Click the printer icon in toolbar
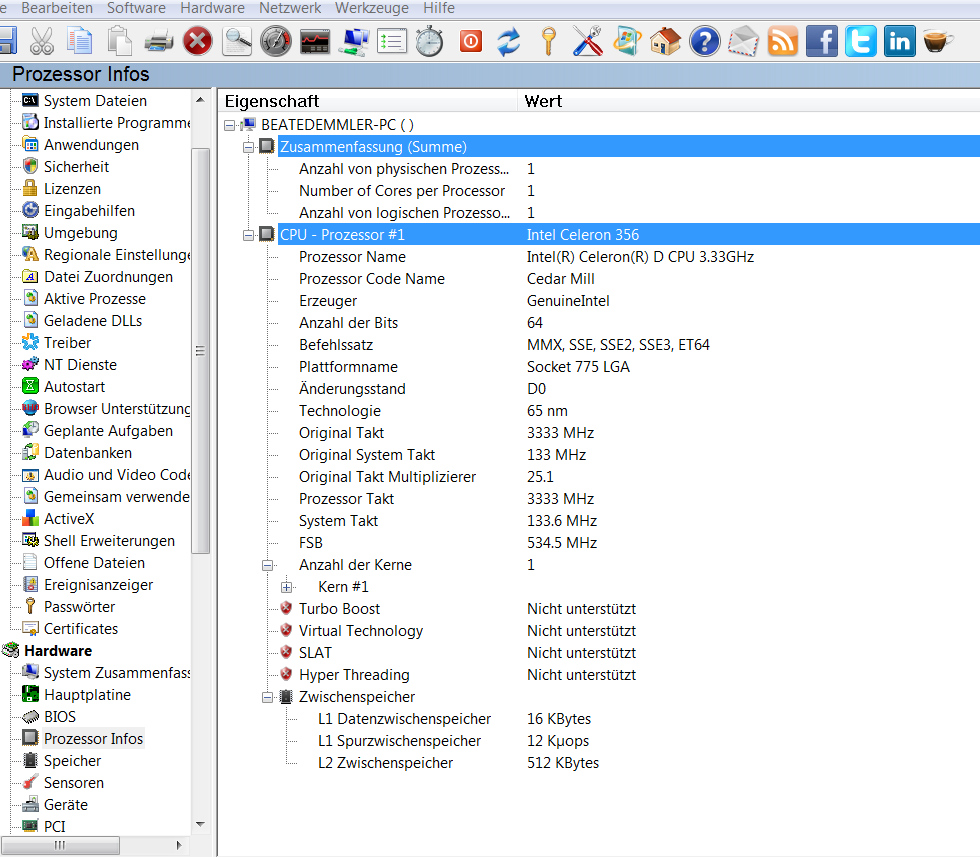The height and width of the screenshot is (857, 980). pyautogui.click(x=158, y=42)
